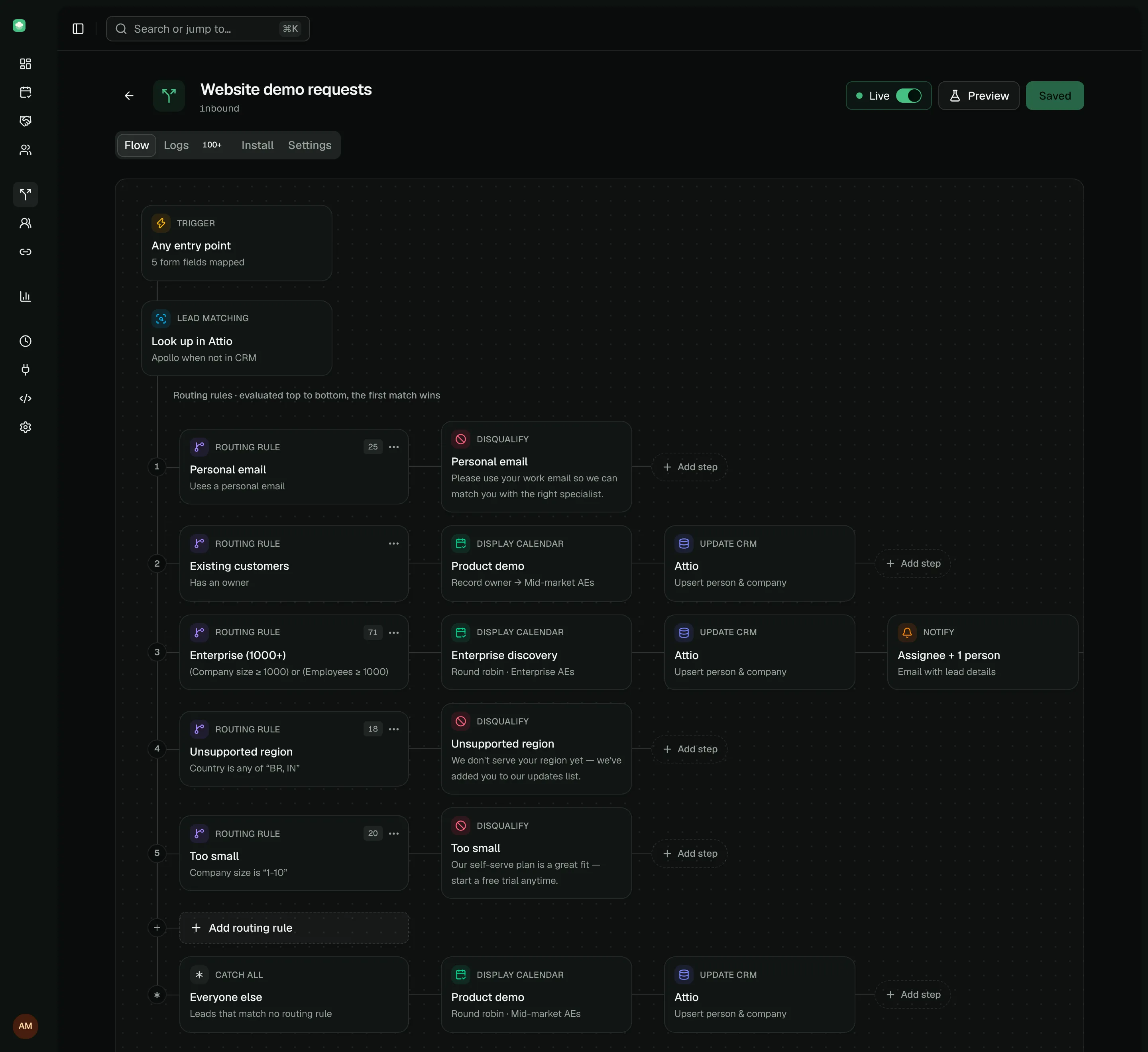Open the code brackets icon in sidebar

pos(26,398)
